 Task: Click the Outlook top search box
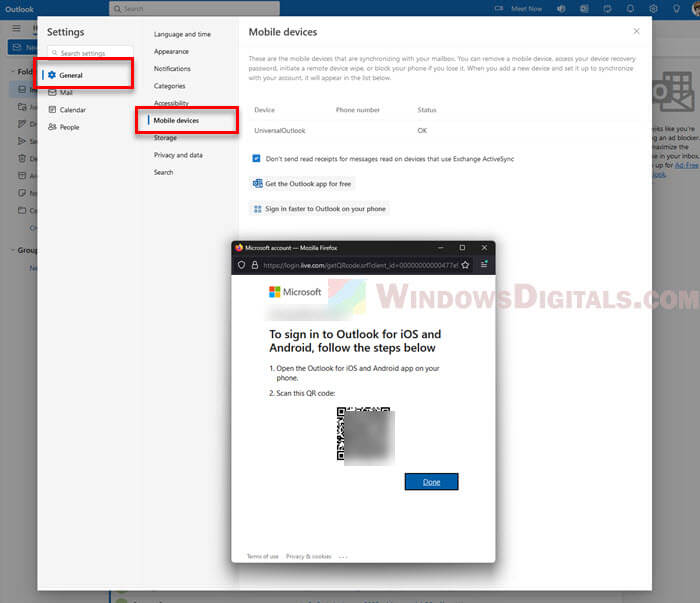195,8
